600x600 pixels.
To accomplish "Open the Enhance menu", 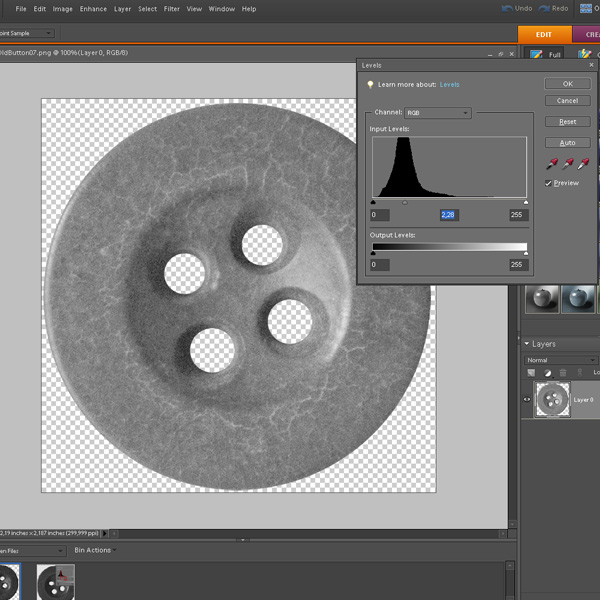I will point(93,9).
